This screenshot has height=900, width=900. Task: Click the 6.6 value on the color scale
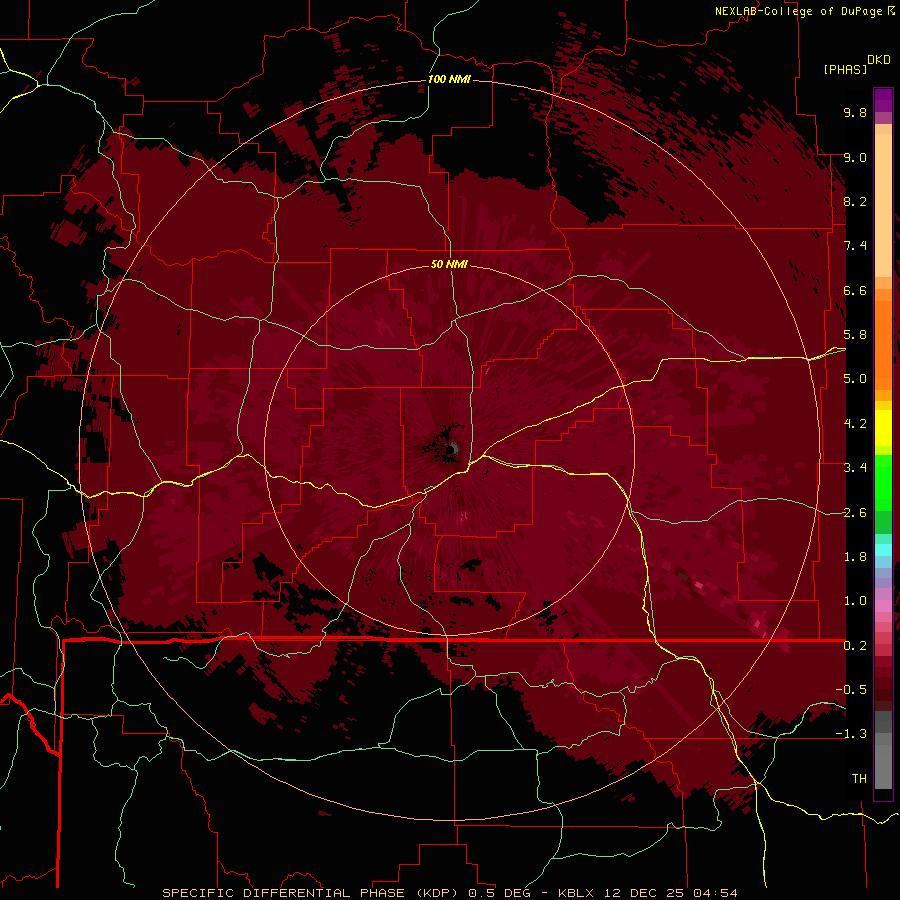[855, 290]
